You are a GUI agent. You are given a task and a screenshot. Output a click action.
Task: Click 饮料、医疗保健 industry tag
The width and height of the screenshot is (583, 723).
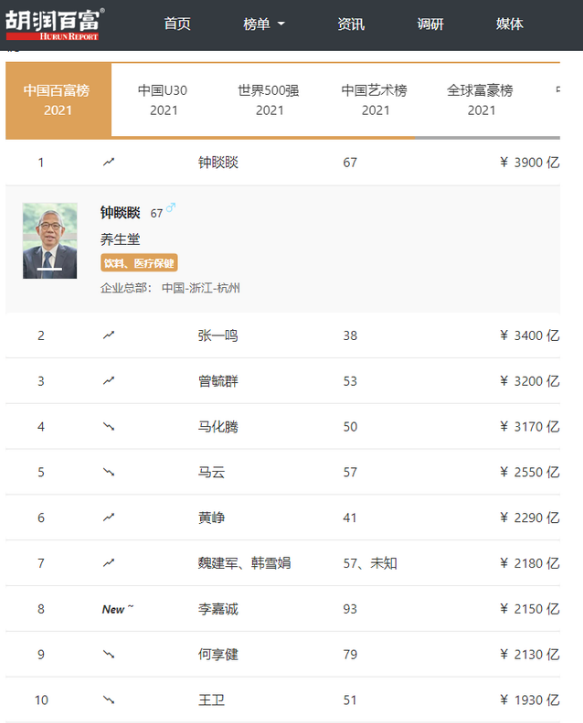[139, 263]
